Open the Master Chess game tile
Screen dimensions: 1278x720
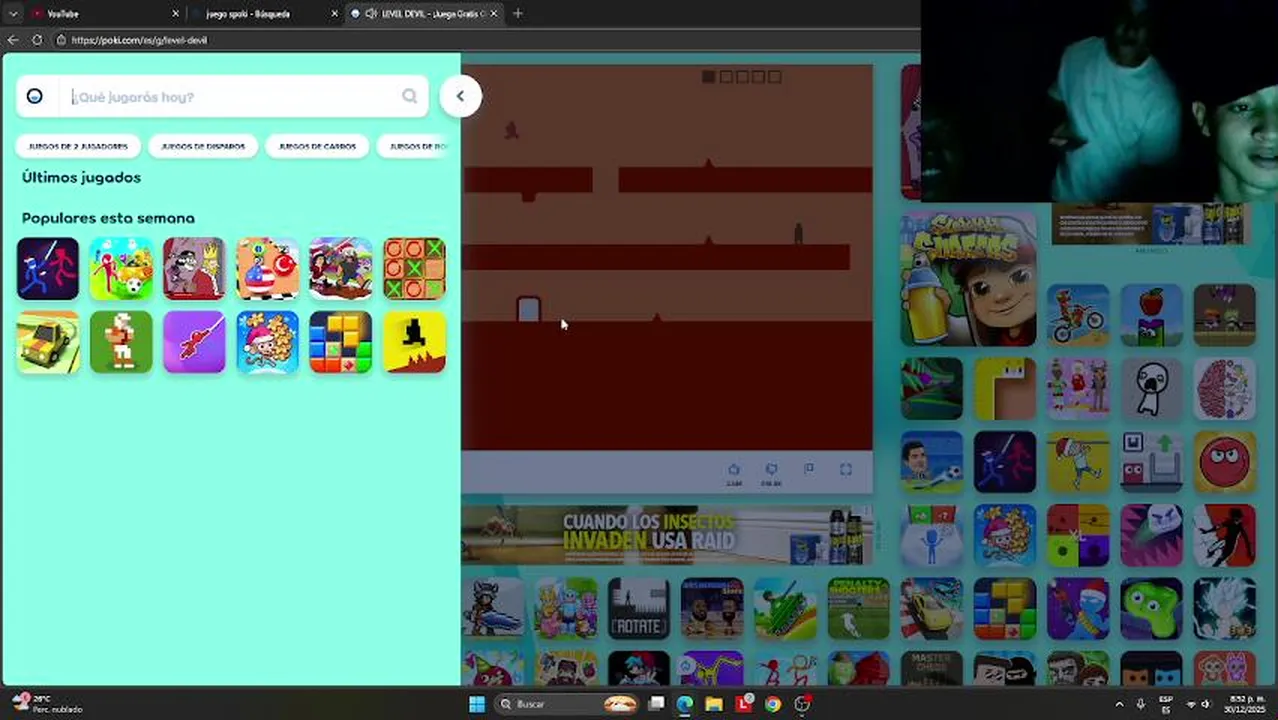932,668
